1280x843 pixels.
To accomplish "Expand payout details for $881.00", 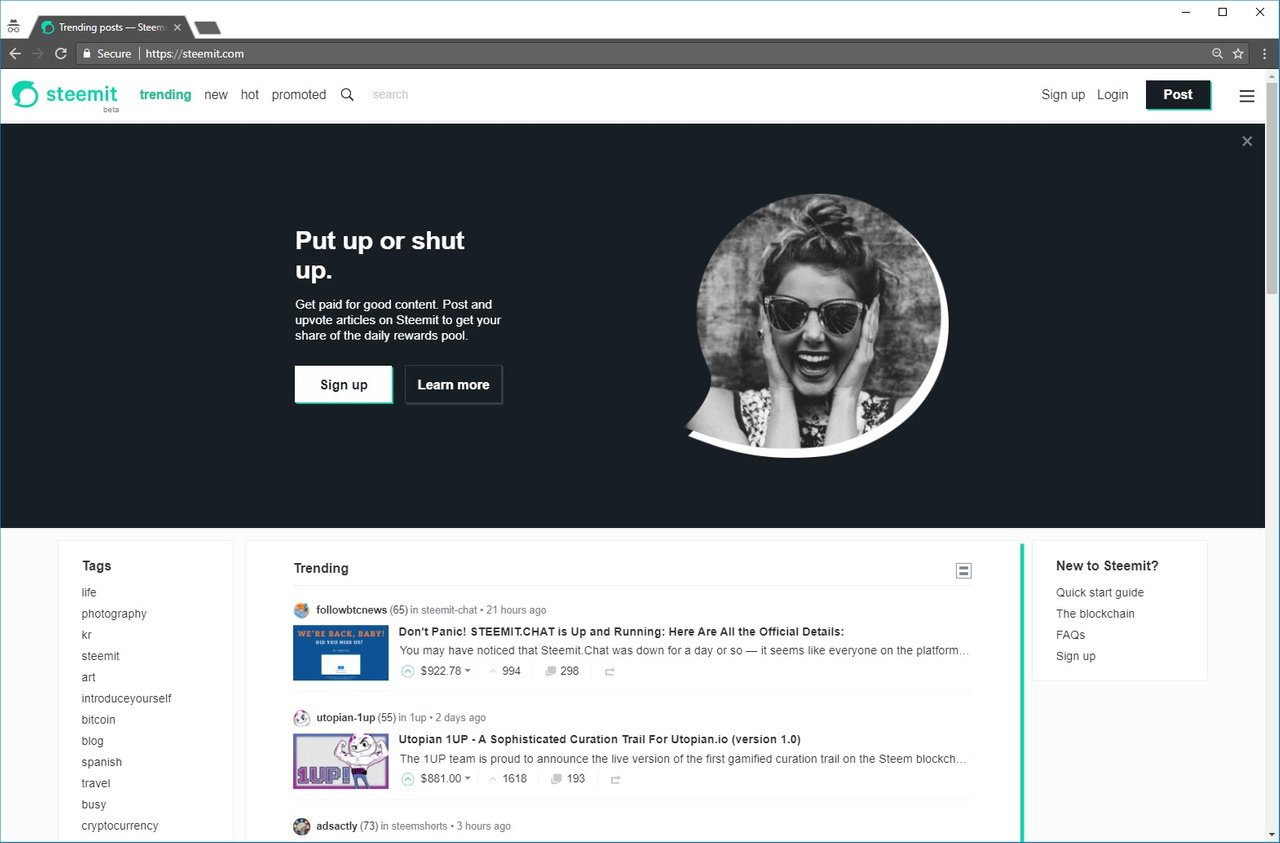I will coord(467,779).
